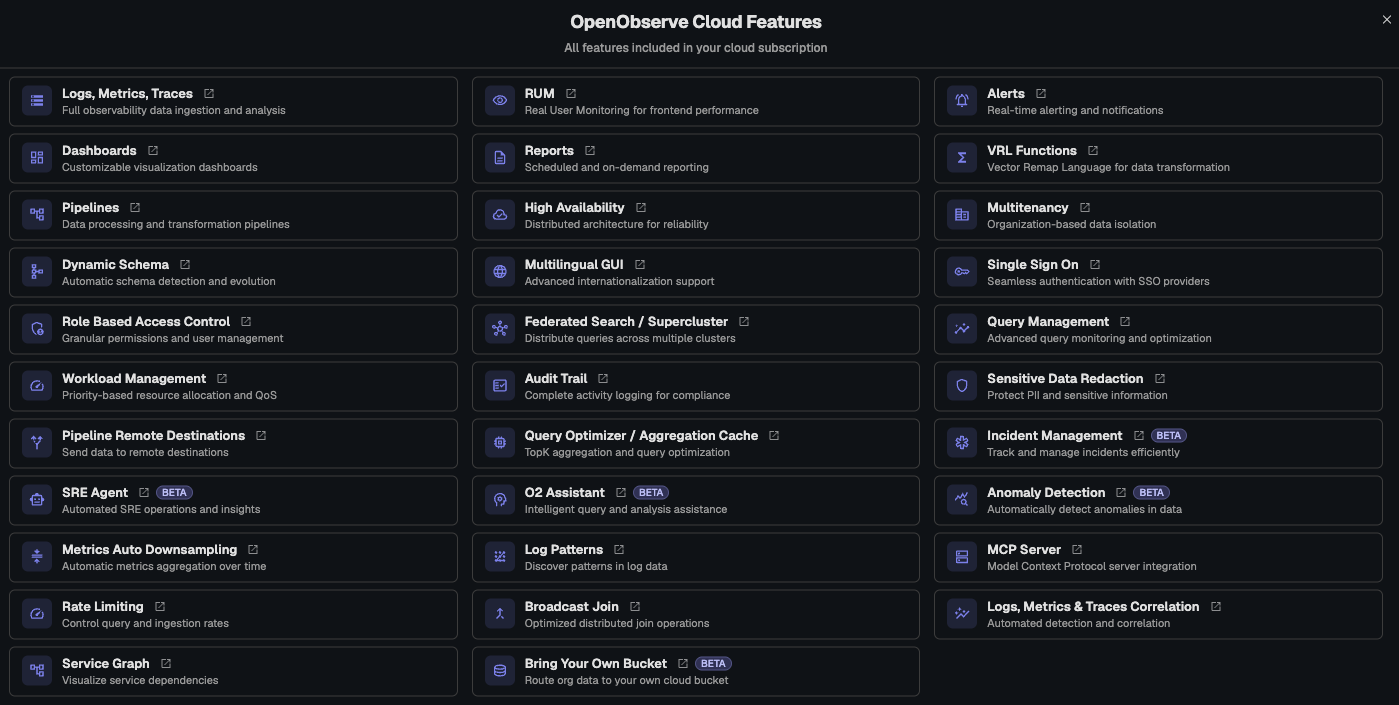Open external link beside Single Sign On
Screen dimensions: 1399x705
pos(1095,265)
